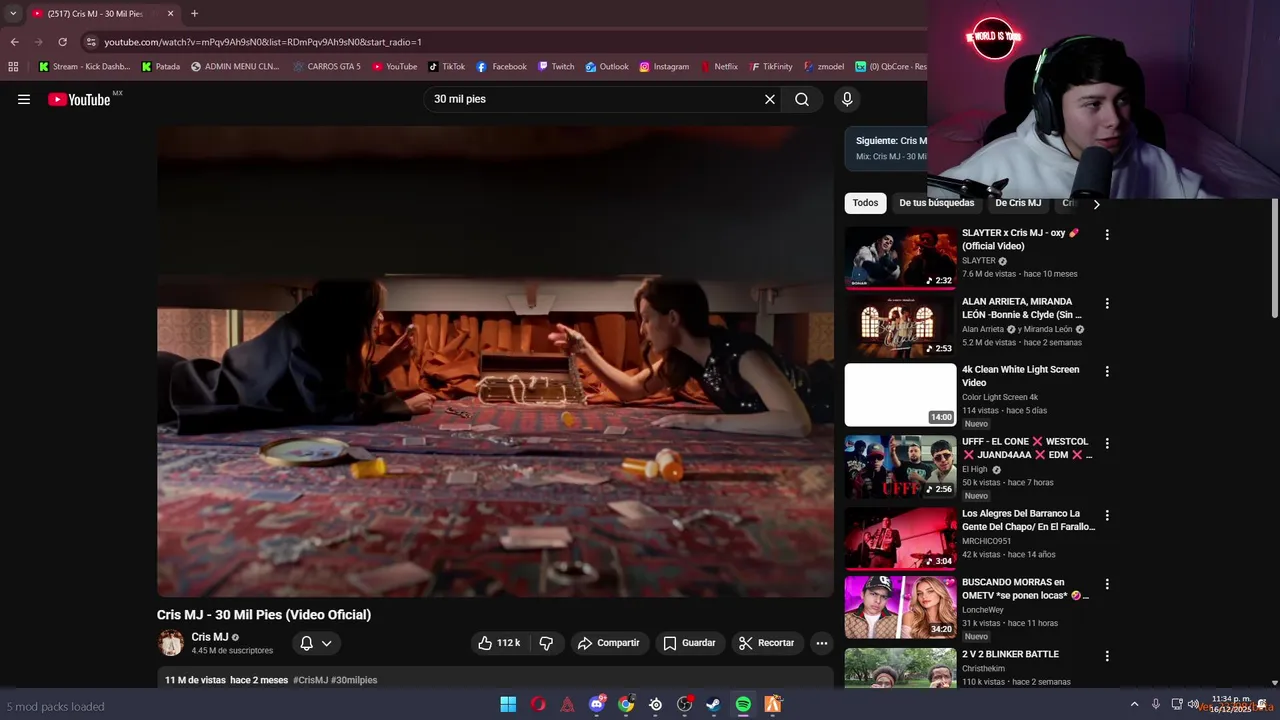Open the Twitch bookmark
Viewport: 1280px width, 720px height.
[x=556, y=67]
